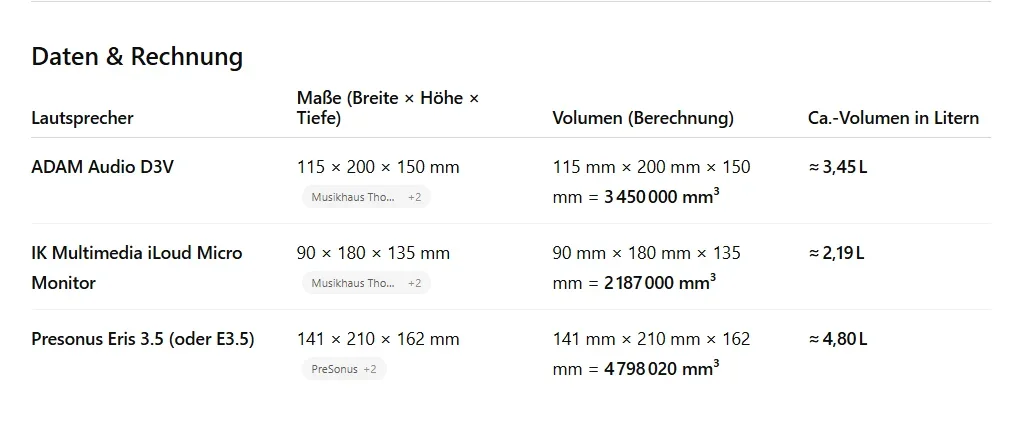Select the Maße (Breite × Höhe × Tiefe) header
Image resolution: width=1033 pixels, height=437 pixels.
pyautogui.click(x=388, y=108)
